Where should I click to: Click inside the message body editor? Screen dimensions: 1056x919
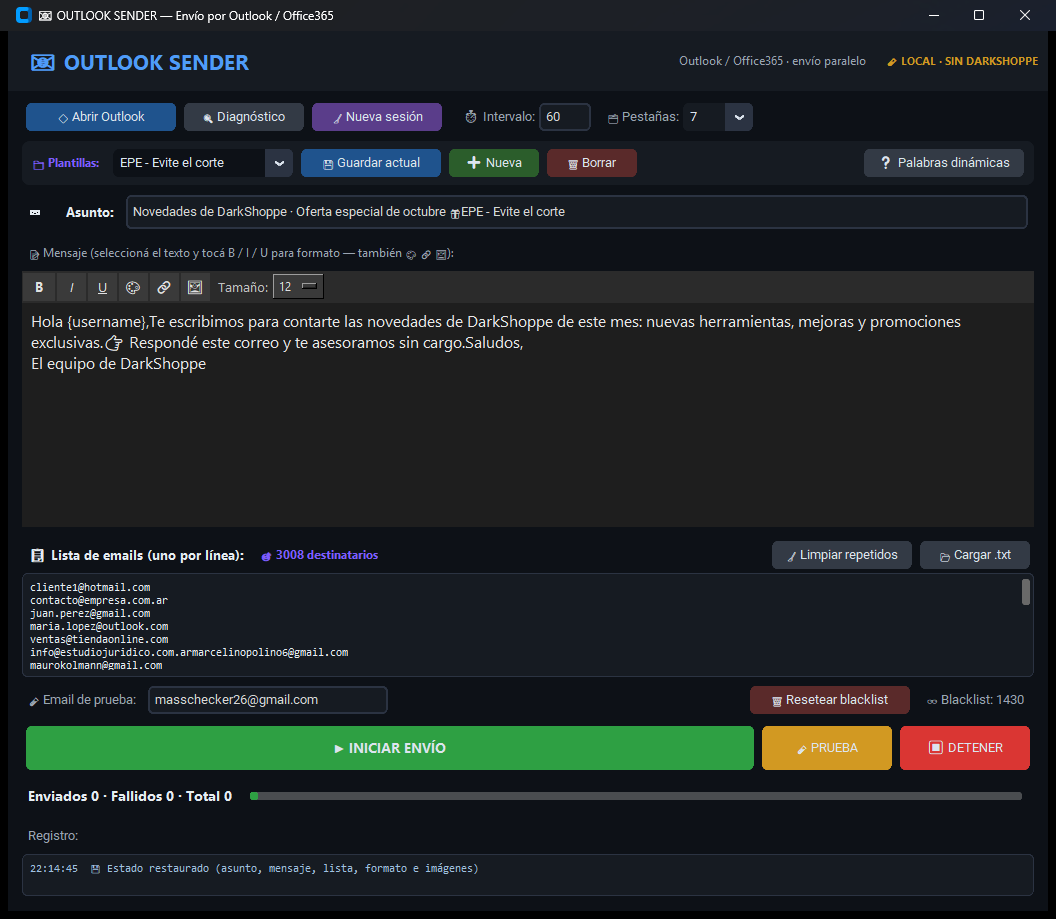pyautogui.click(x=528, y=415)
